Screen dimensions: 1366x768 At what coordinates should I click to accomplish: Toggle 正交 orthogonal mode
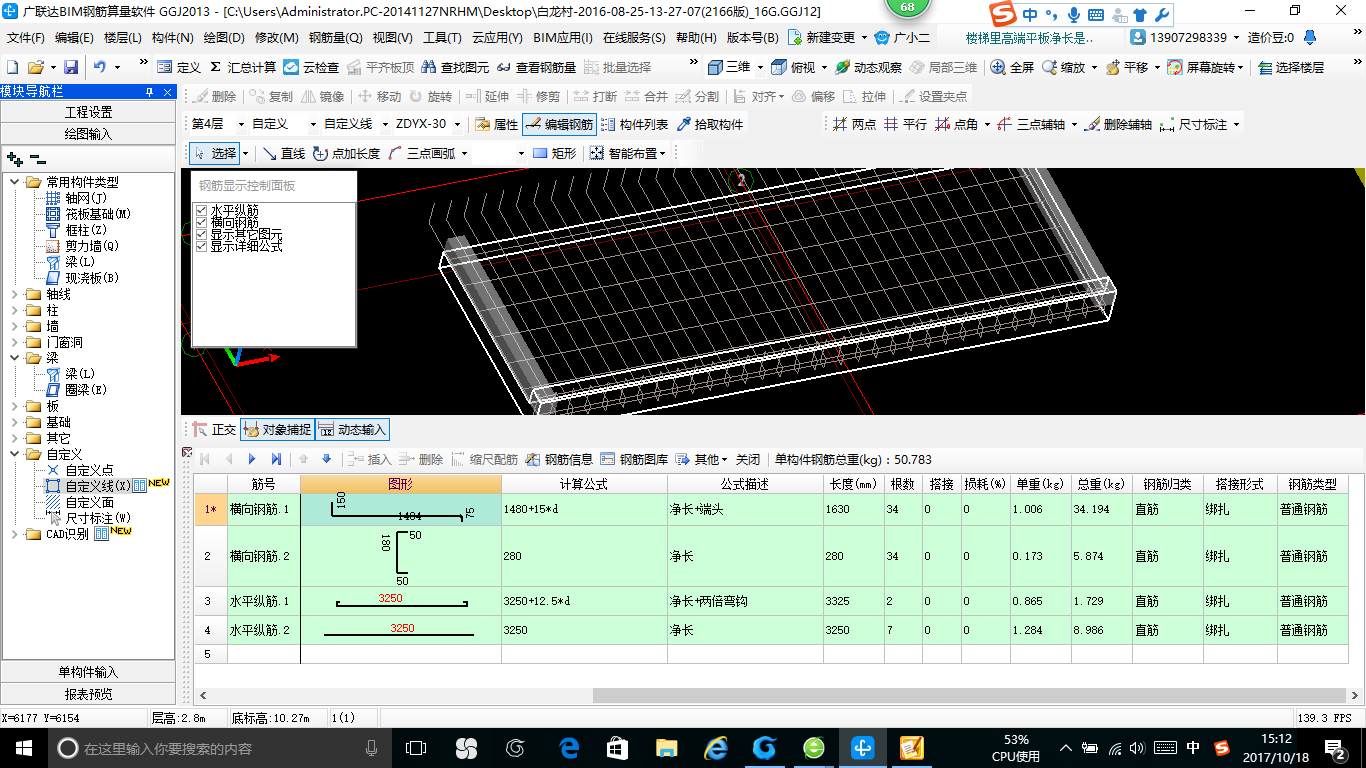coord(214,429)
